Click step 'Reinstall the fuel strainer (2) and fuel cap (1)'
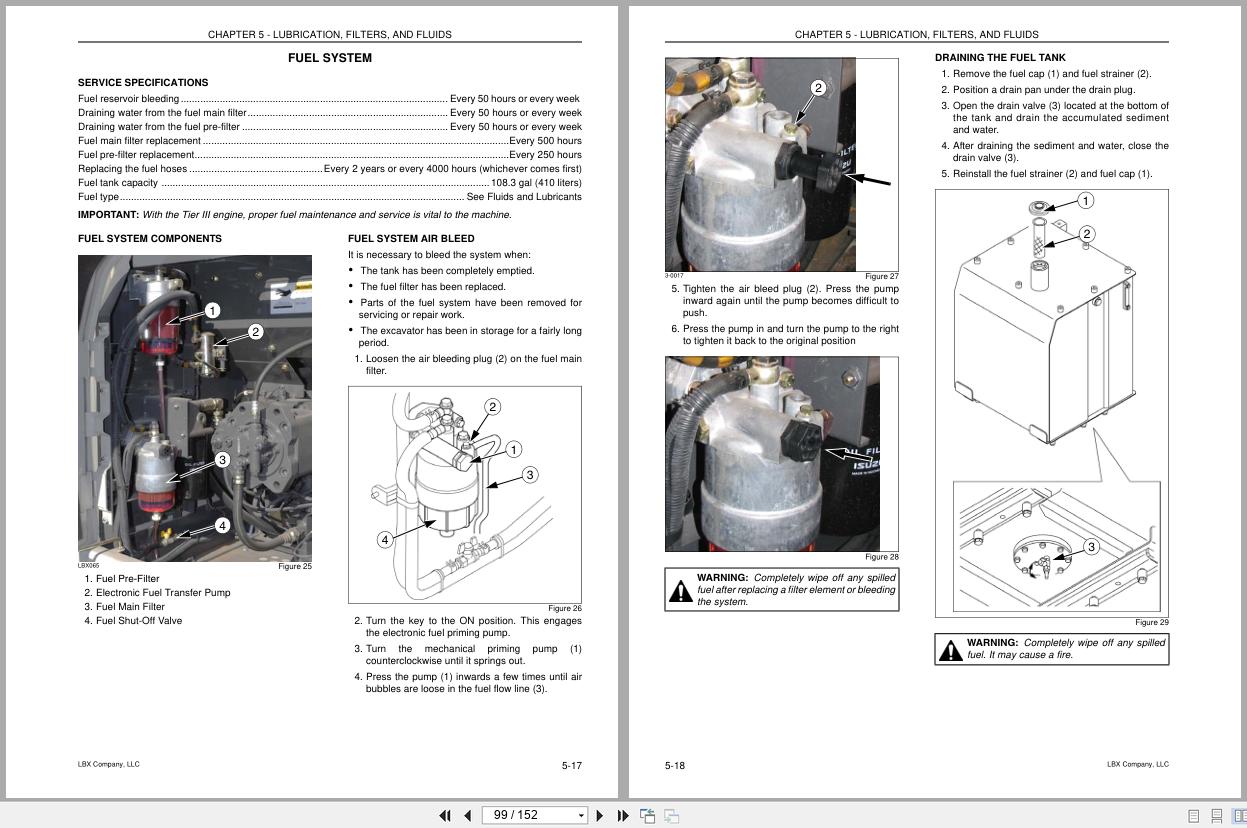The height and width of the screenshot is (828, 1247). tap(1047, 174)
